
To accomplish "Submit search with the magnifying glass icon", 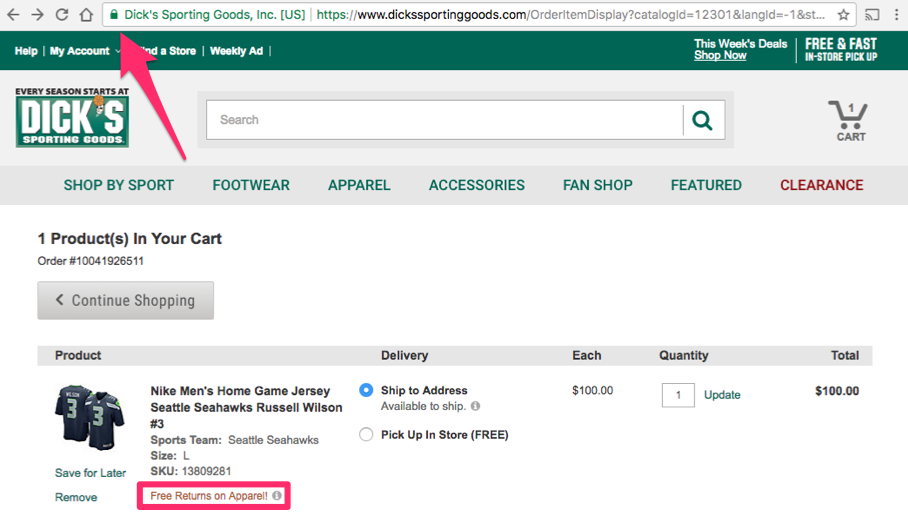I will click(702, 120).
